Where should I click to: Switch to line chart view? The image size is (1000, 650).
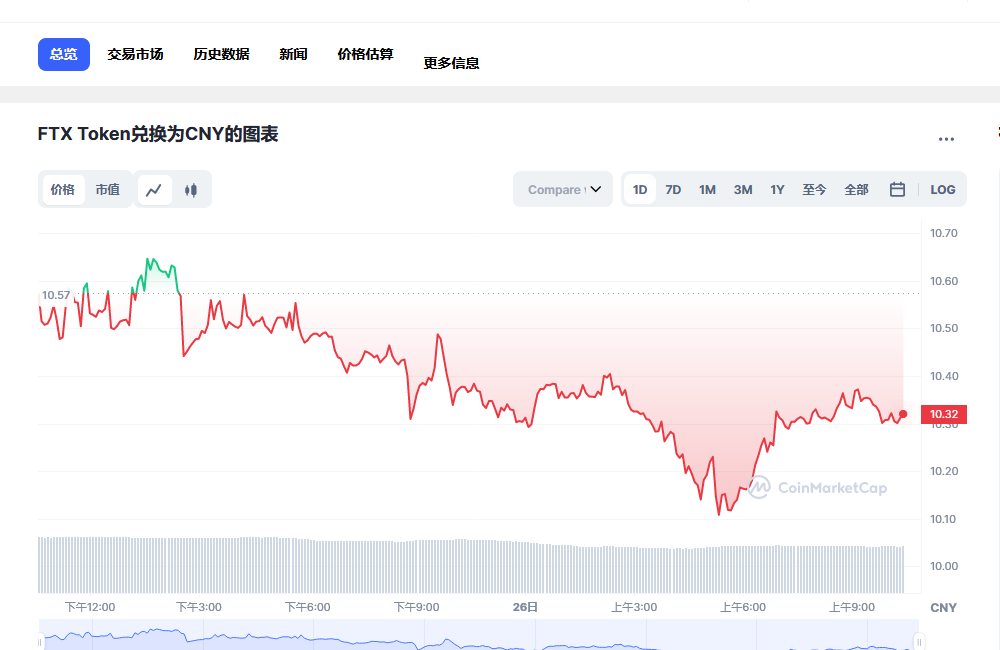pos(154,190)
